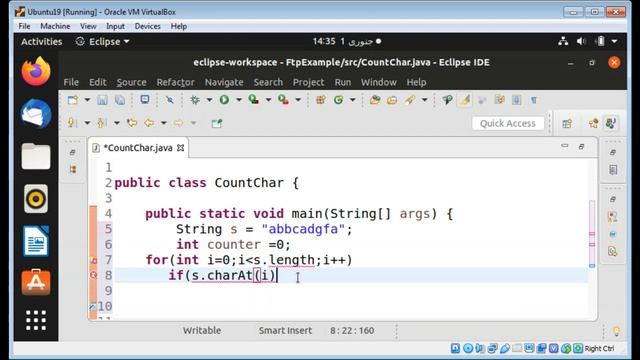The width and height of the screenshot is (640, 360).
Task: Click the Search flashlight toolbar icon
Action: pyautogui.click(x=410, y=100)
